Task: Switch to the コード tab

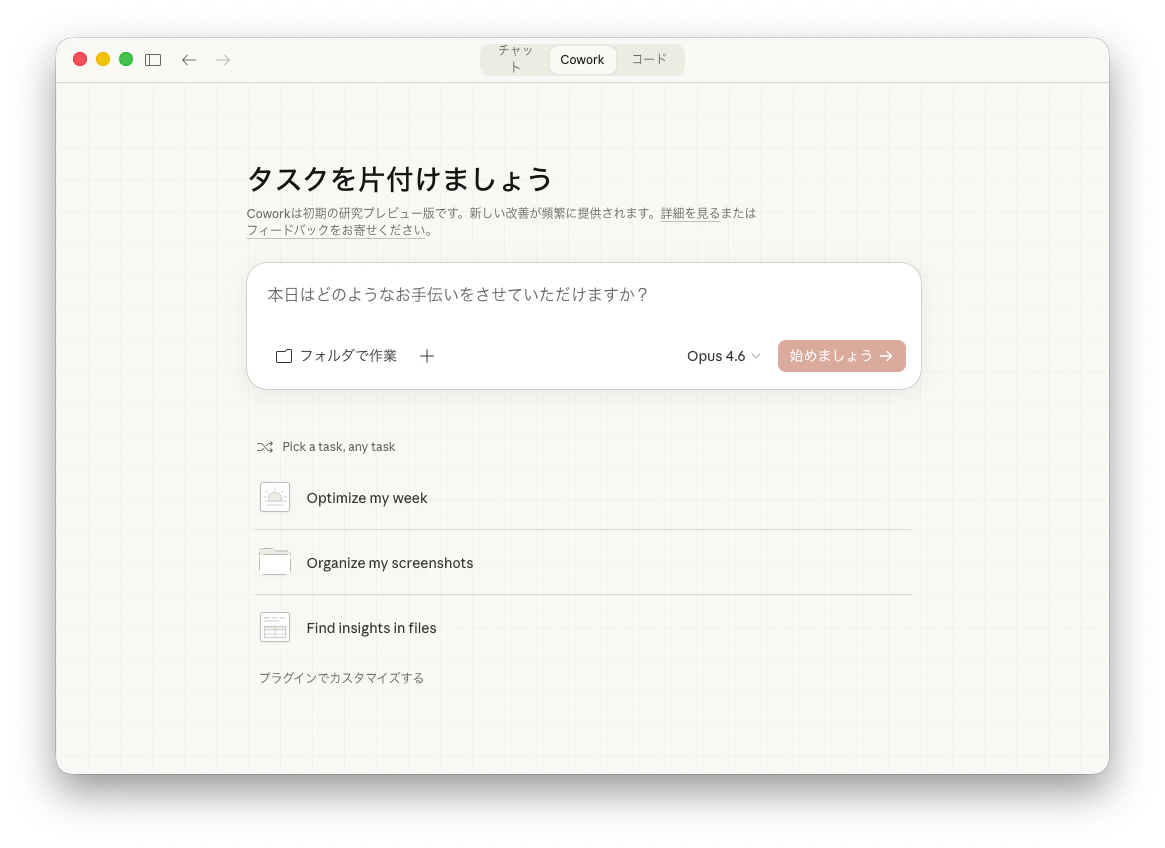Action: coord(649,59)
